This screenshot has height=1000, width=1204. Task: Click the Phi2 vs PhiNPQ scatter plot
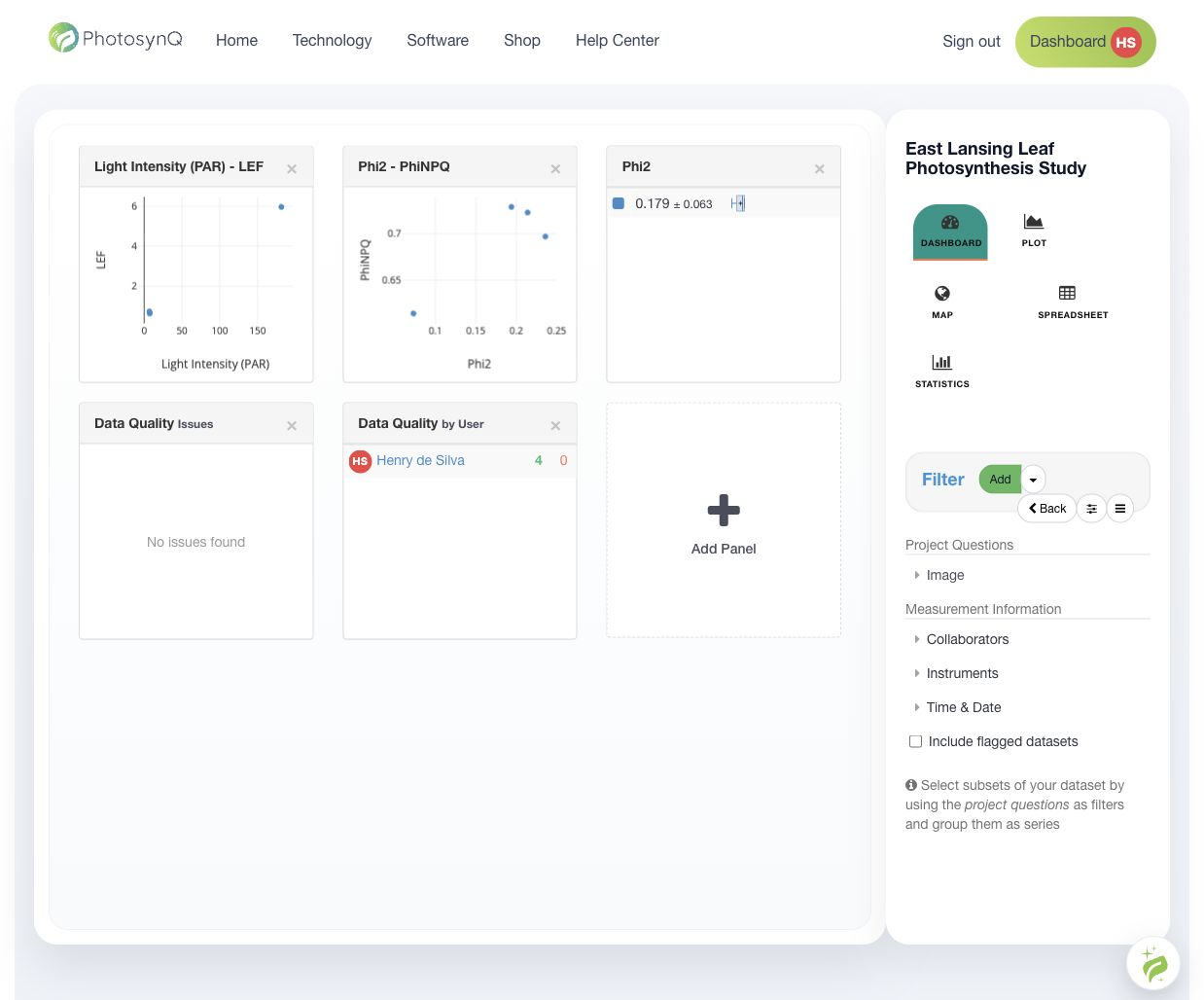click(x=460, y=282)
